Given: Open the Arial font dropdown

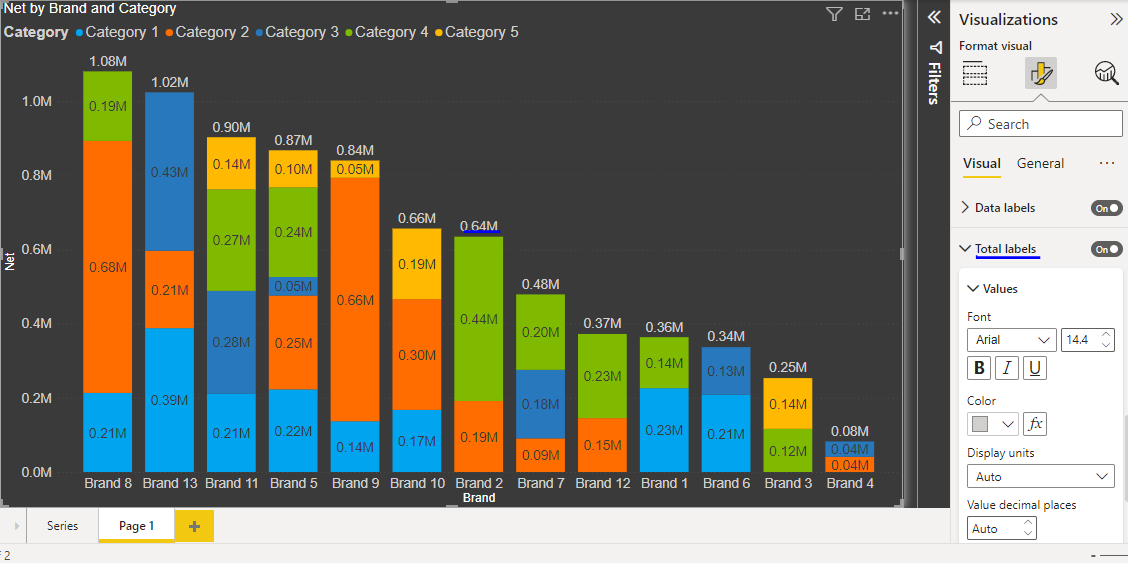Looking at the screenshot, I should (1011, 340).
